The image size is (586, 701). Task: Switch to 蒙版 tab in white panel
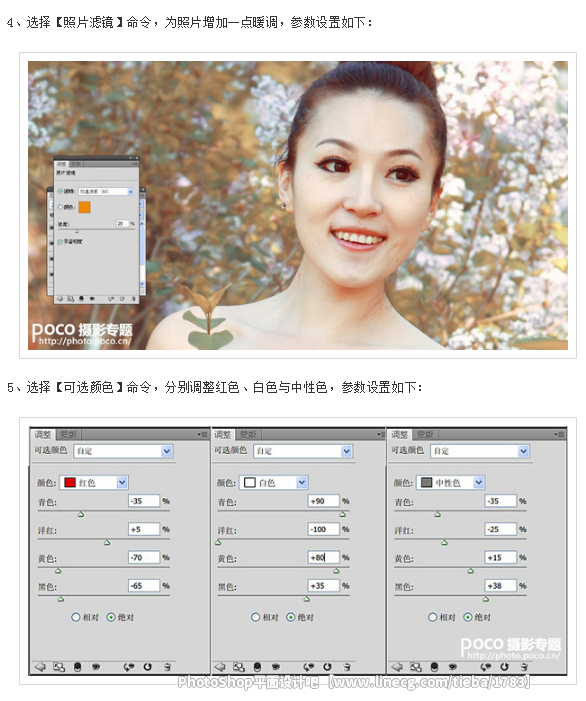pyautogui.click(x=248, y=435)
